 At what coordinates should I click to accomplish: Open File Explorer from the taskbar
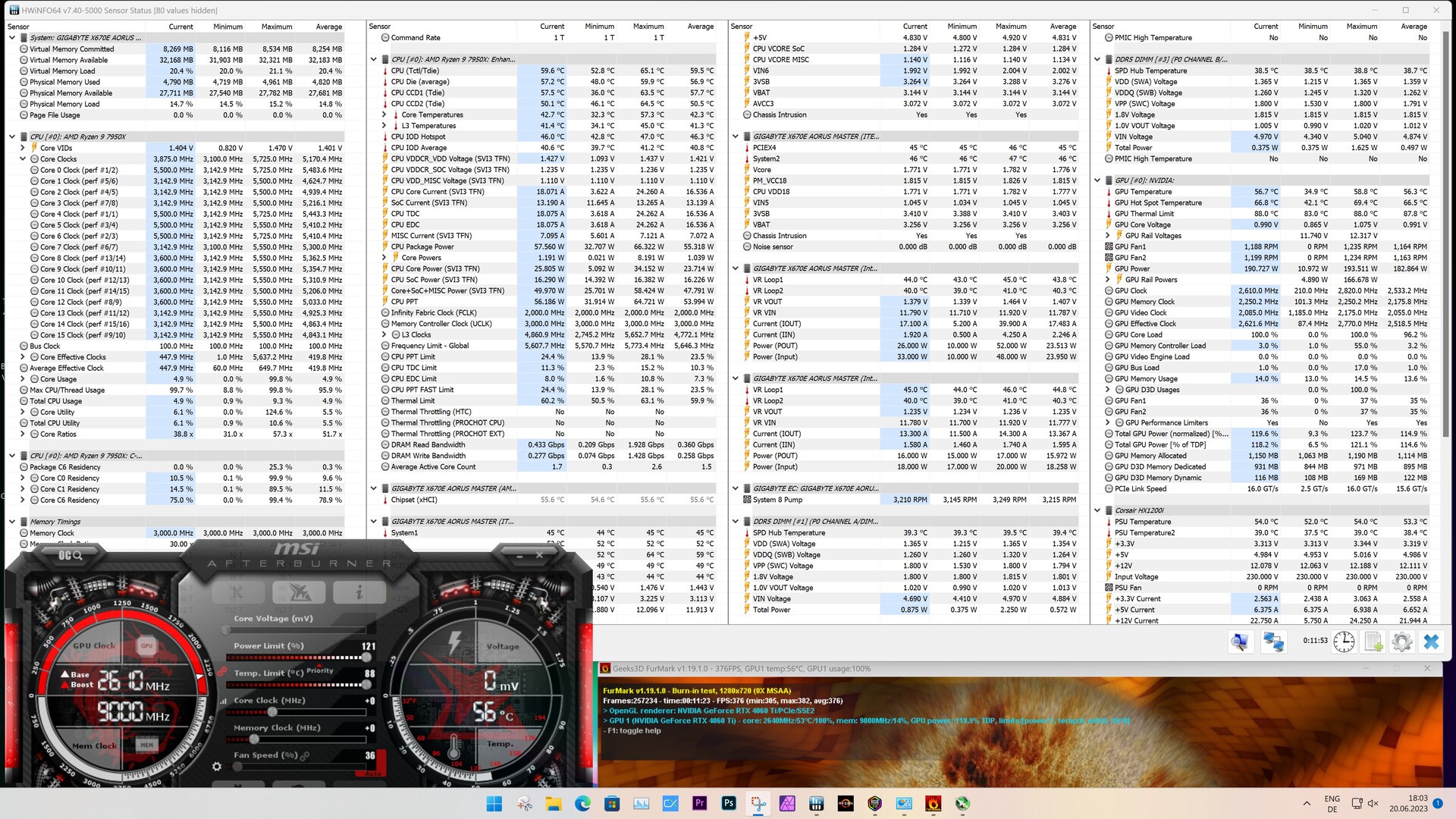coord(553,804)
